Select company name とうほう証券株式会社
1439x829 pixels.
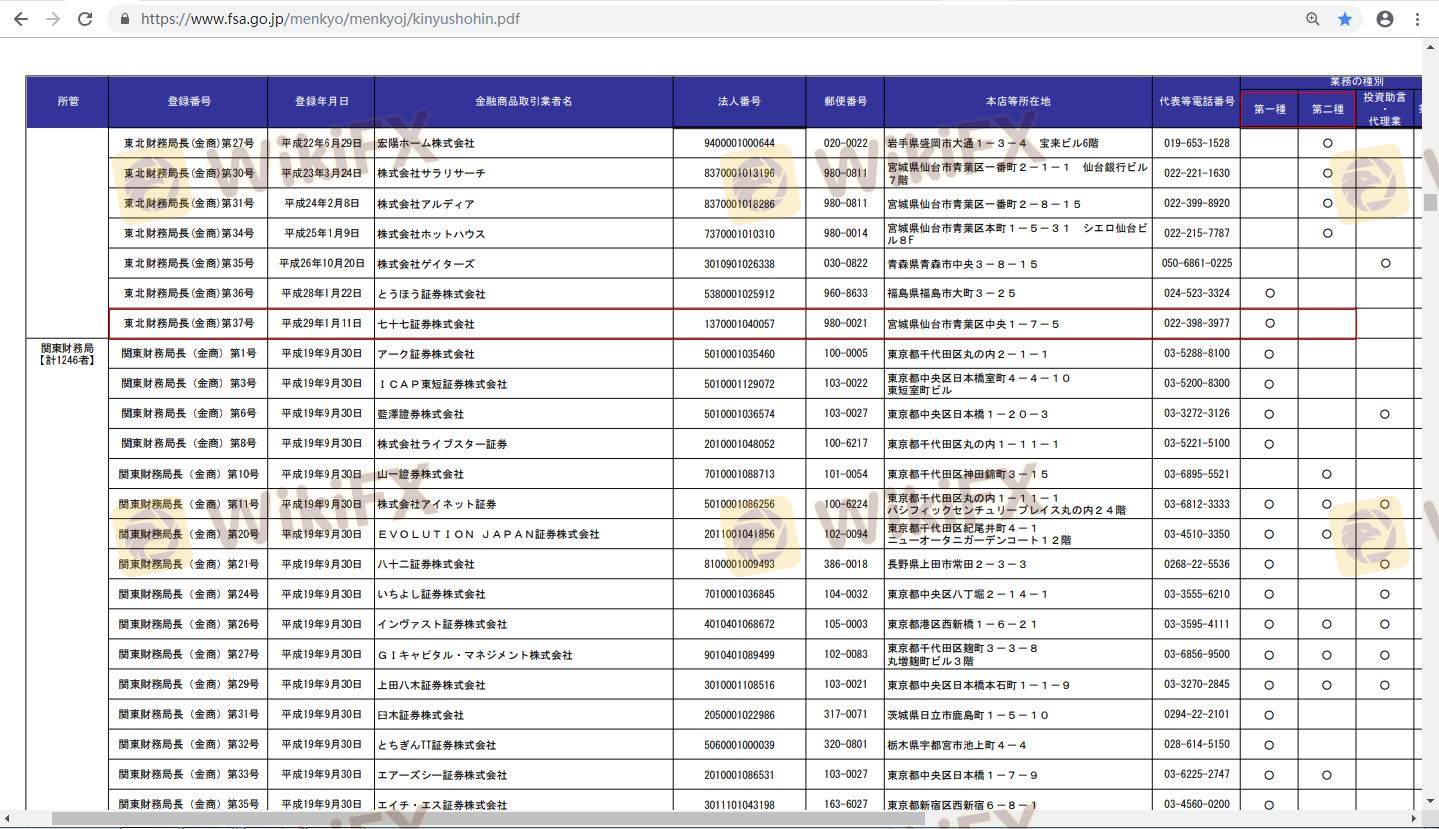(431, 294)
